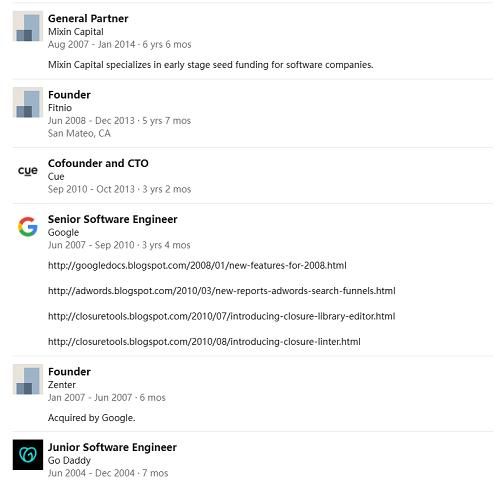Screen dimensions: 500x484
Task: Open the adwords search-funnels blog URL
Action: 222,291
